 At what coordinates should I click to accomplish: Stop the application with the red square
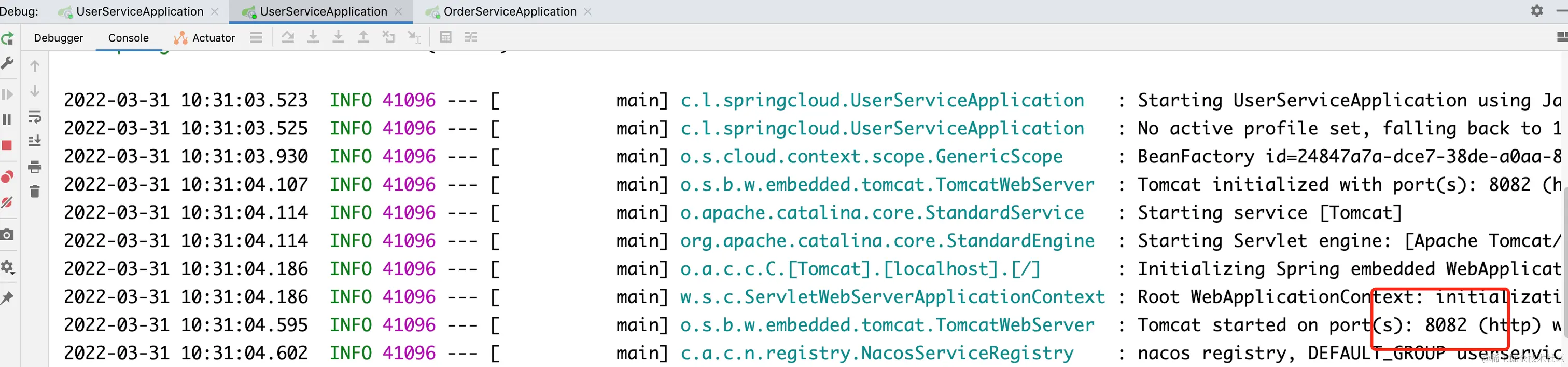click(x=7, y=145)
